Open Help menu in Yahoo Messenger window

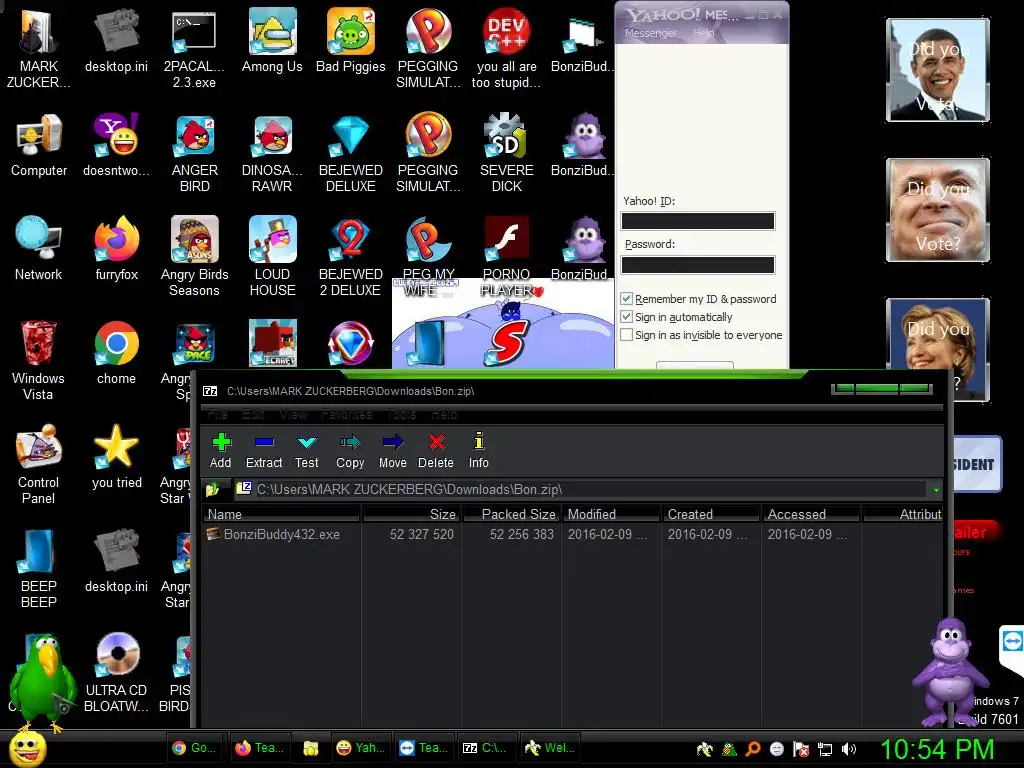(x=703, y=33)
